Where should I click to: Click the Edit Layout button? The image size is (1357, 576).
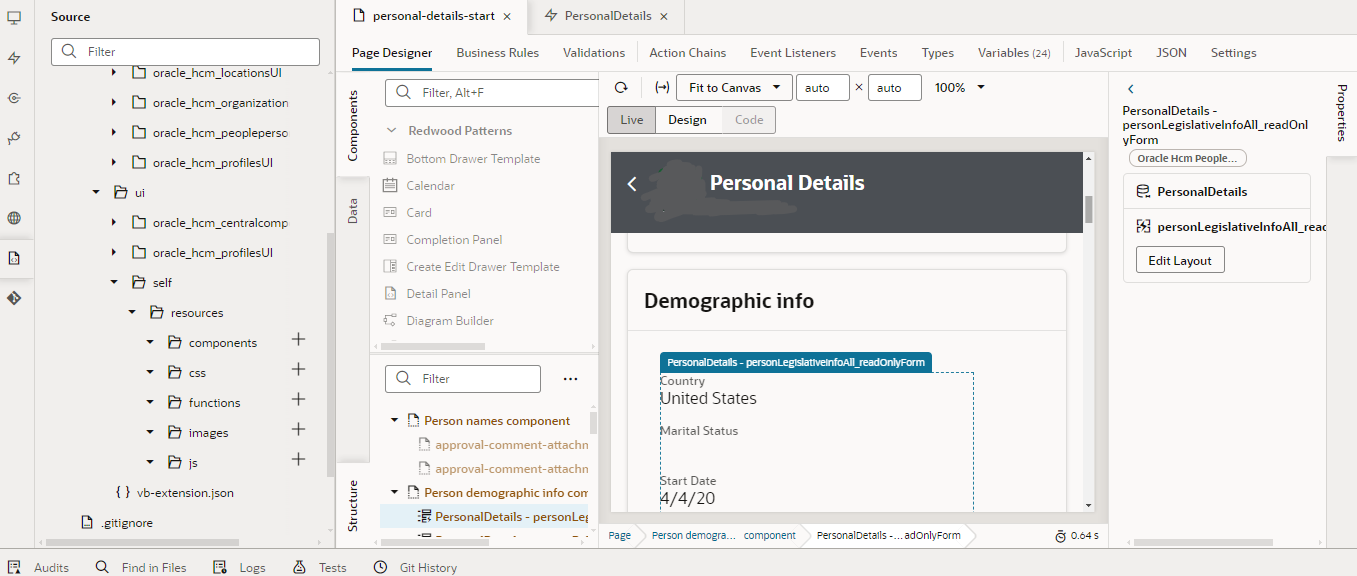(x=1180, y=260)
